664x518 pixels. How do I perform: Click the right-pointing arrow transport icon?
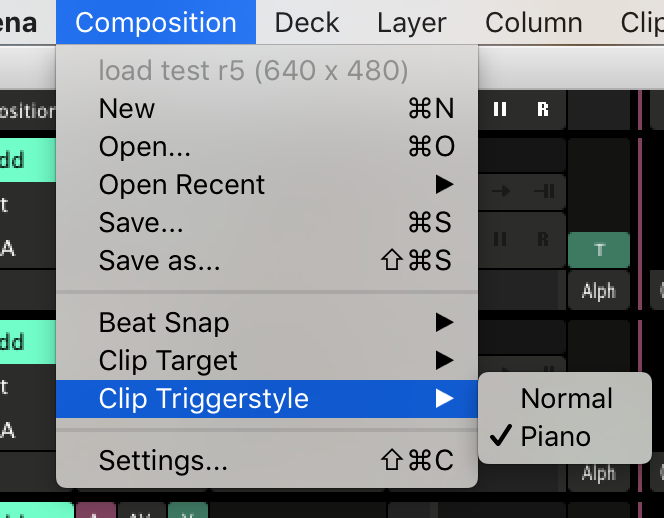(500, 192)
